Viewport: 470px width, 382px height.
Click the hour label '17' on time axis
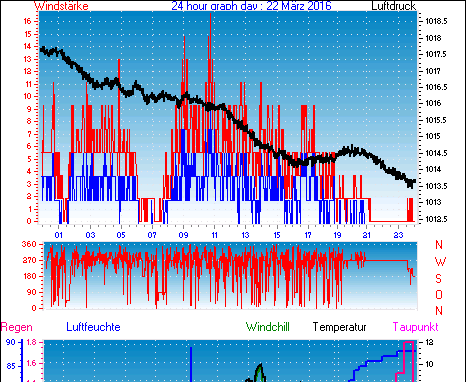308,235
